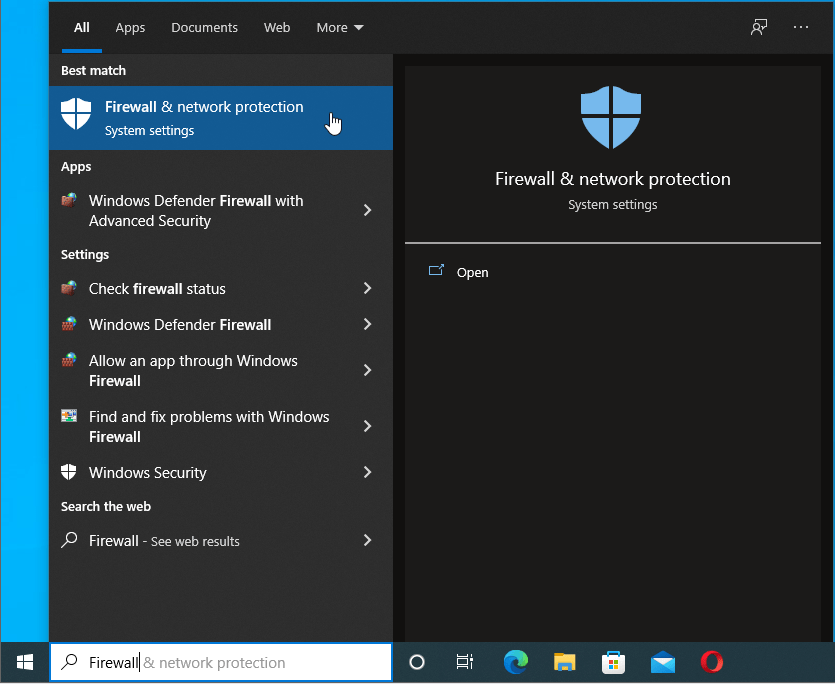Open the three-dot options menu
This screenshot has height=684, width=835.
pos(801,27)
